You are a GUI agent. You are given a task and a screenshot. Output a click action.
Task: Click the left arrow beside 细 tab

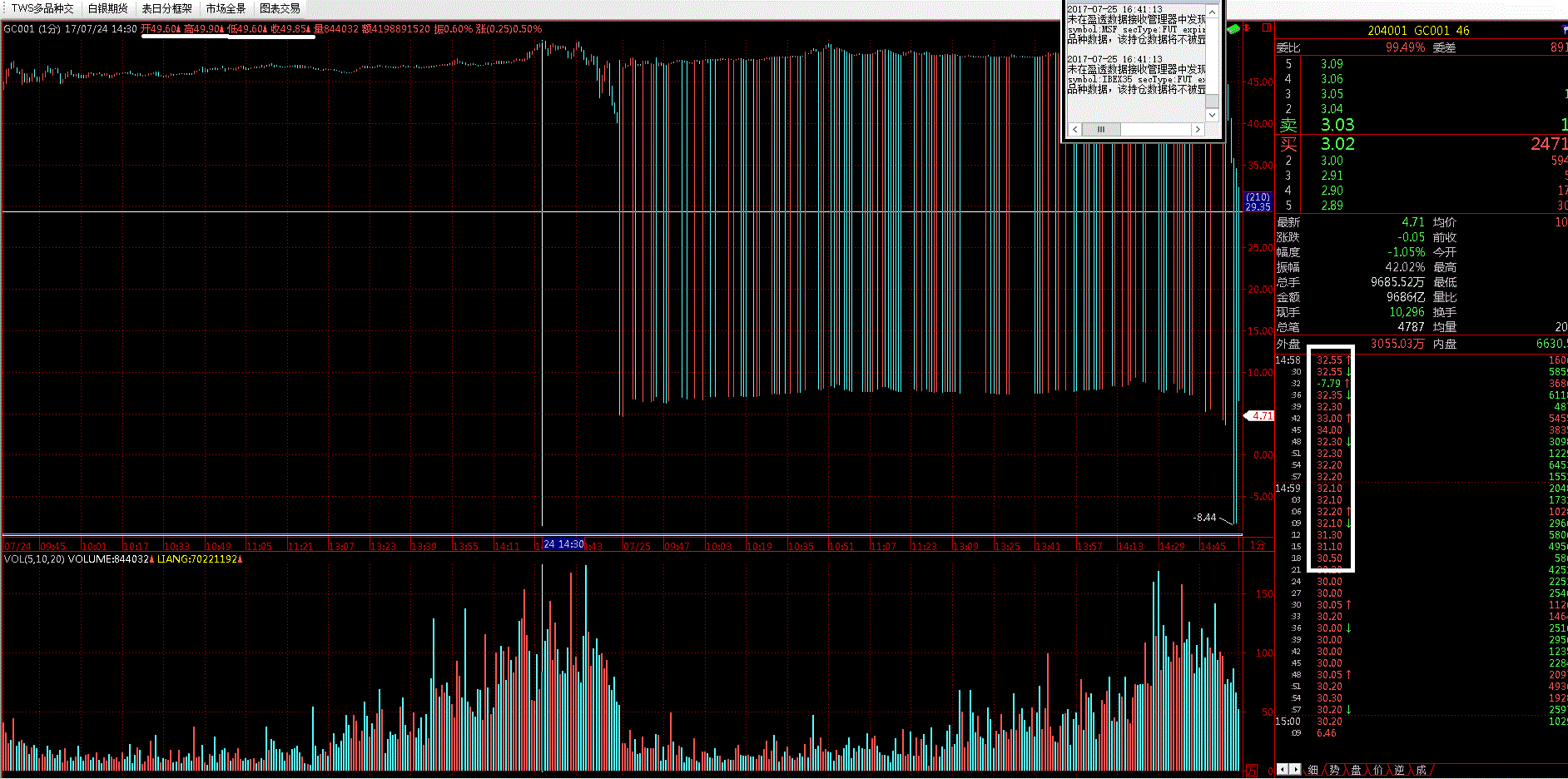click(1283, 770)
